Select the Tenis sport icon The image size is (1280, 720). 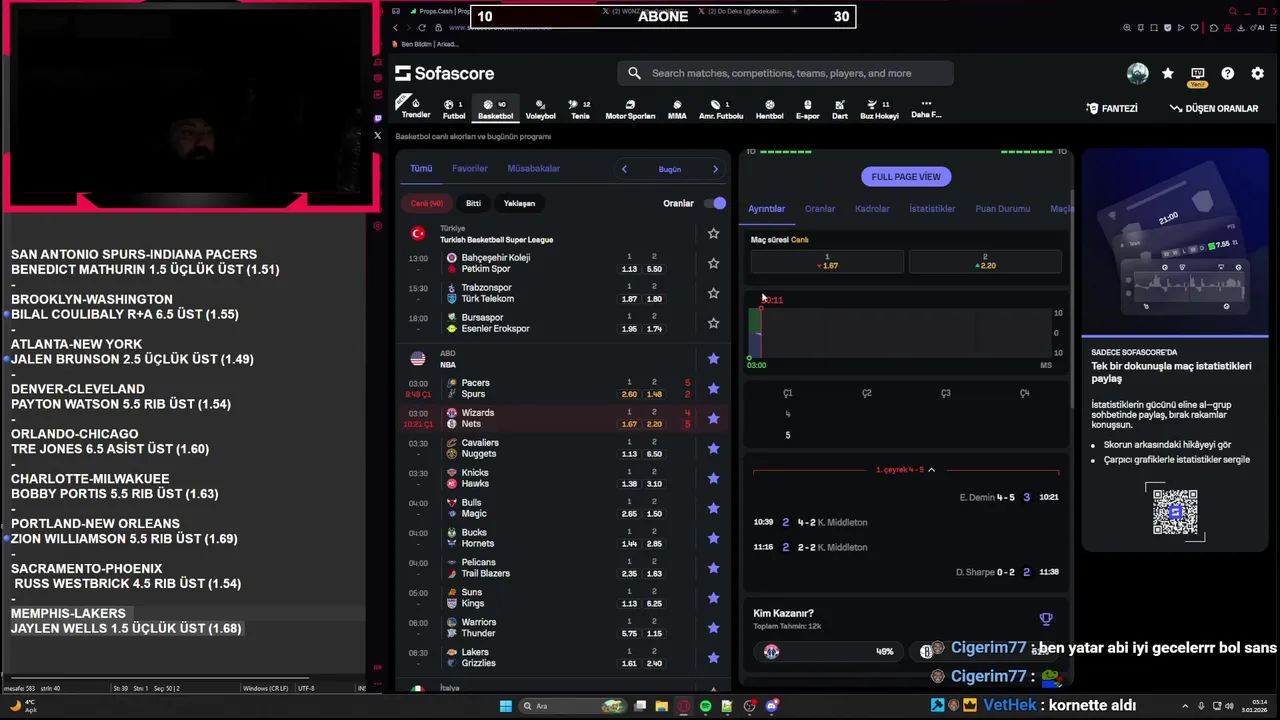pyautogui.click(x=580, y=109)
